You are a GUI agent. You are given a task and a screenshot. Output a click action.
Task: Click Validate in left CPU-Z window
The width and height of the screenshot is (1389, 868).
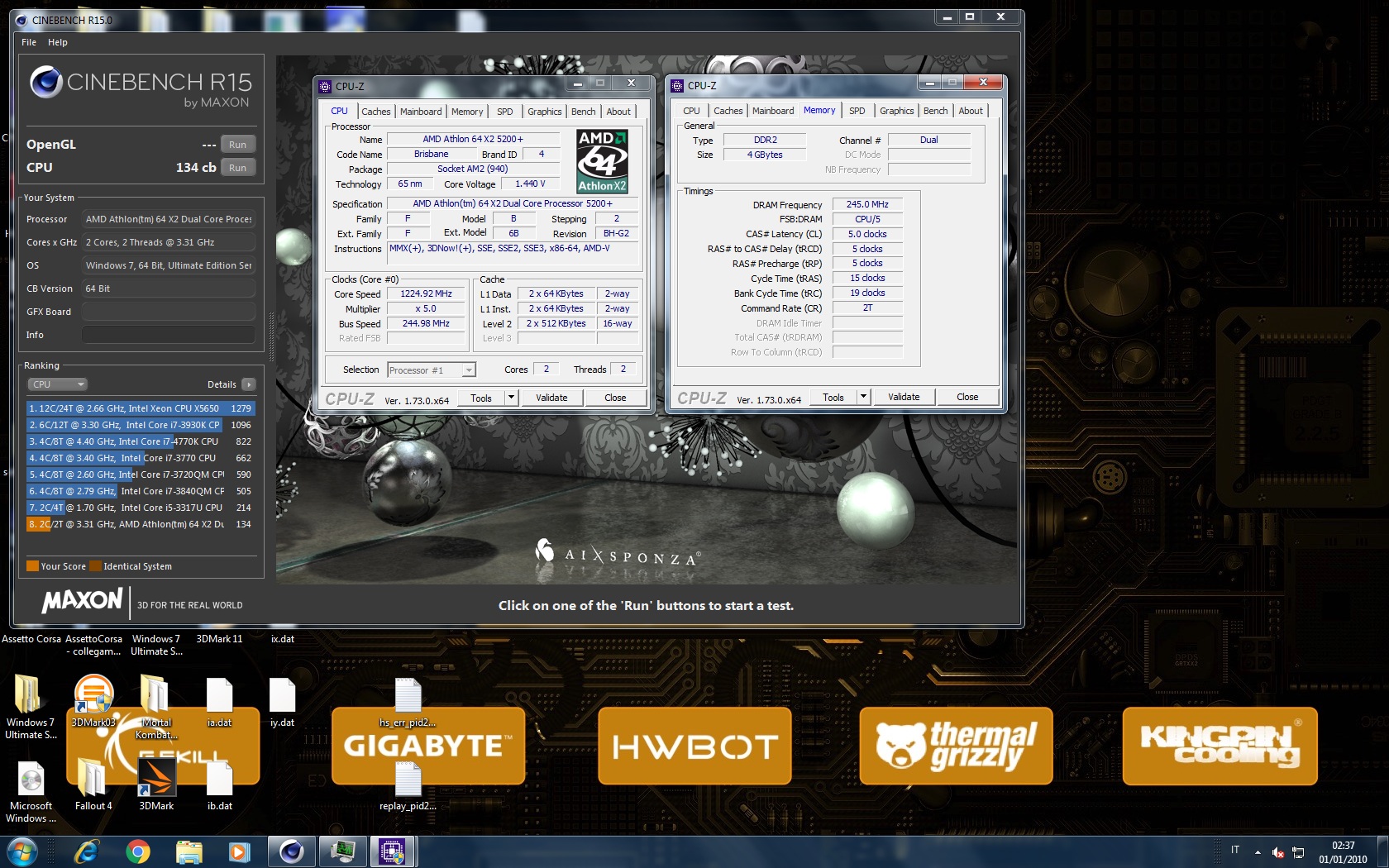tap(551, 398)
